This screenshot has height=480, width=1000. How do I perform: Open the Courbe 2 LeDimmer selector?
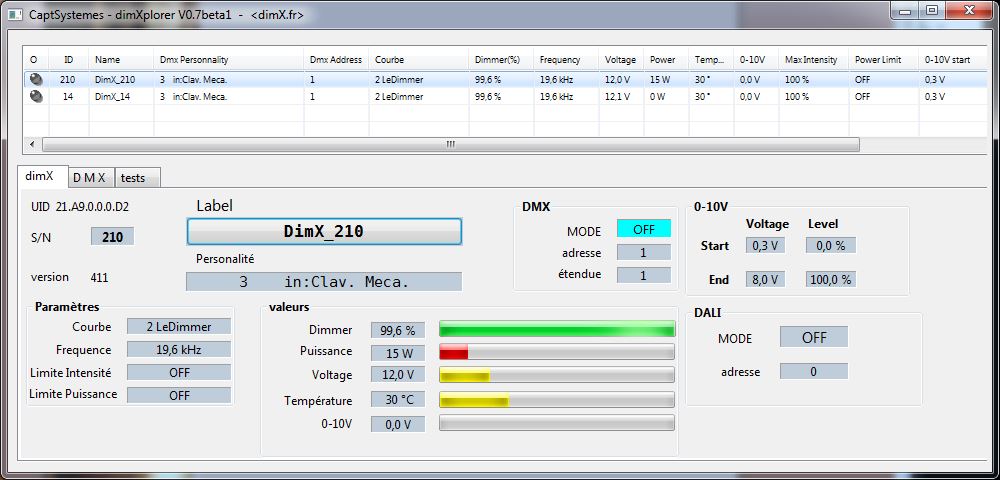click(x=179, y=326)
